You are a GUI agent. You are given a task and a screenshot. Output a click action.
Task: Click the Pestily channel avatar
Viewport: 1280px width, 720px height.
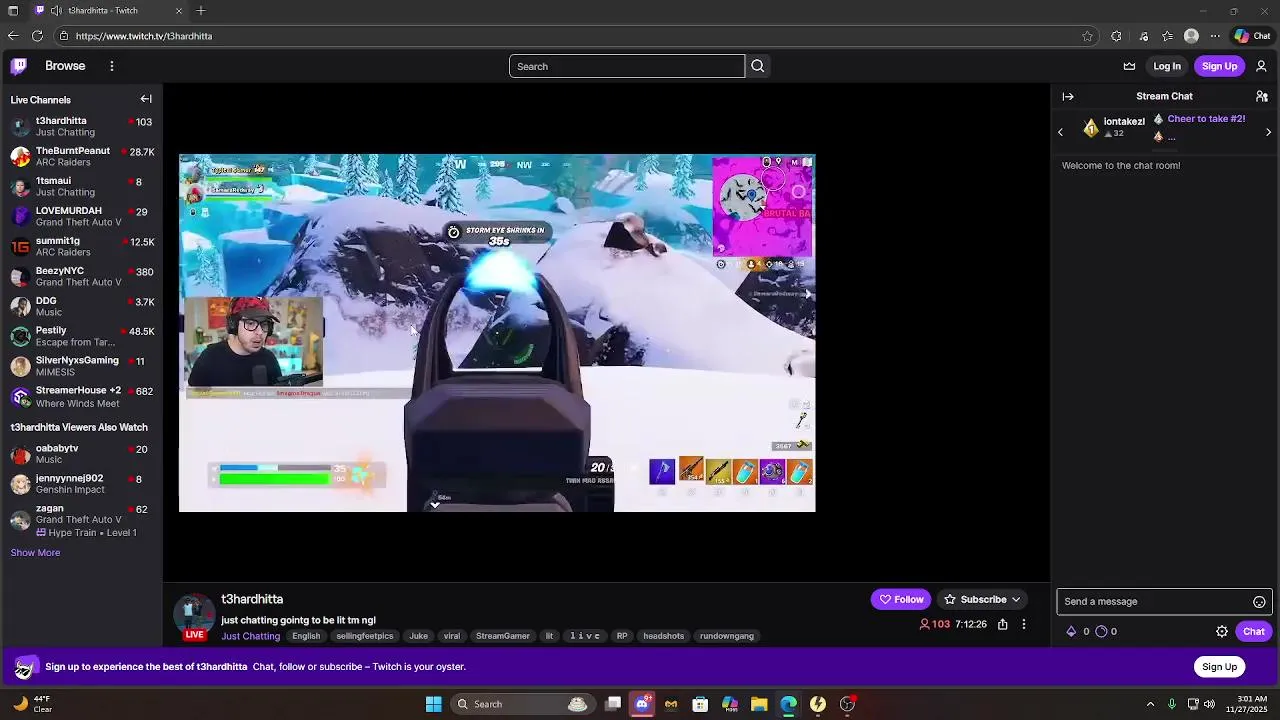(x=20, y=336)
